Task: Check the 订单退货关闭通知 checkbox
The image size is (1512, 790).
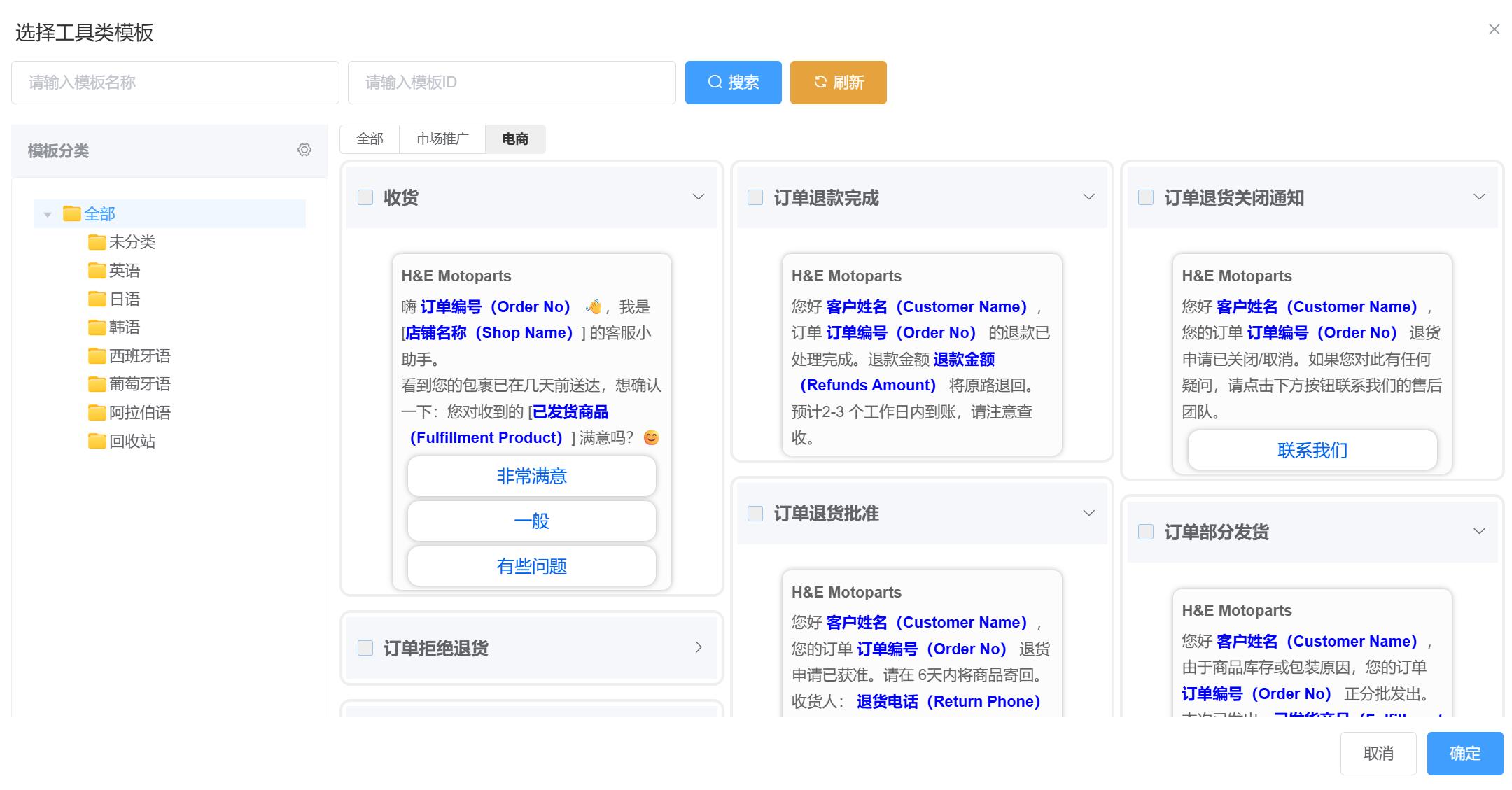Action: (x=1145, y=198)
